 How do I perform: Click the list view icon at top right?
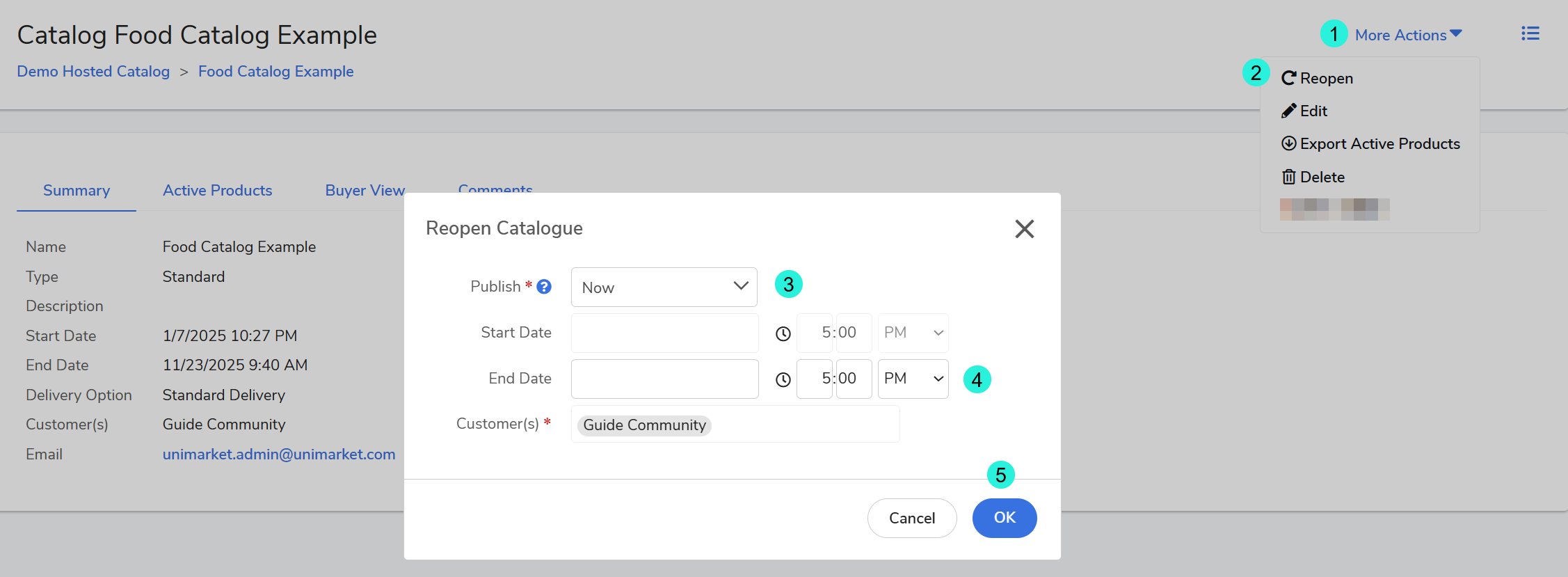click(1530, 33)
